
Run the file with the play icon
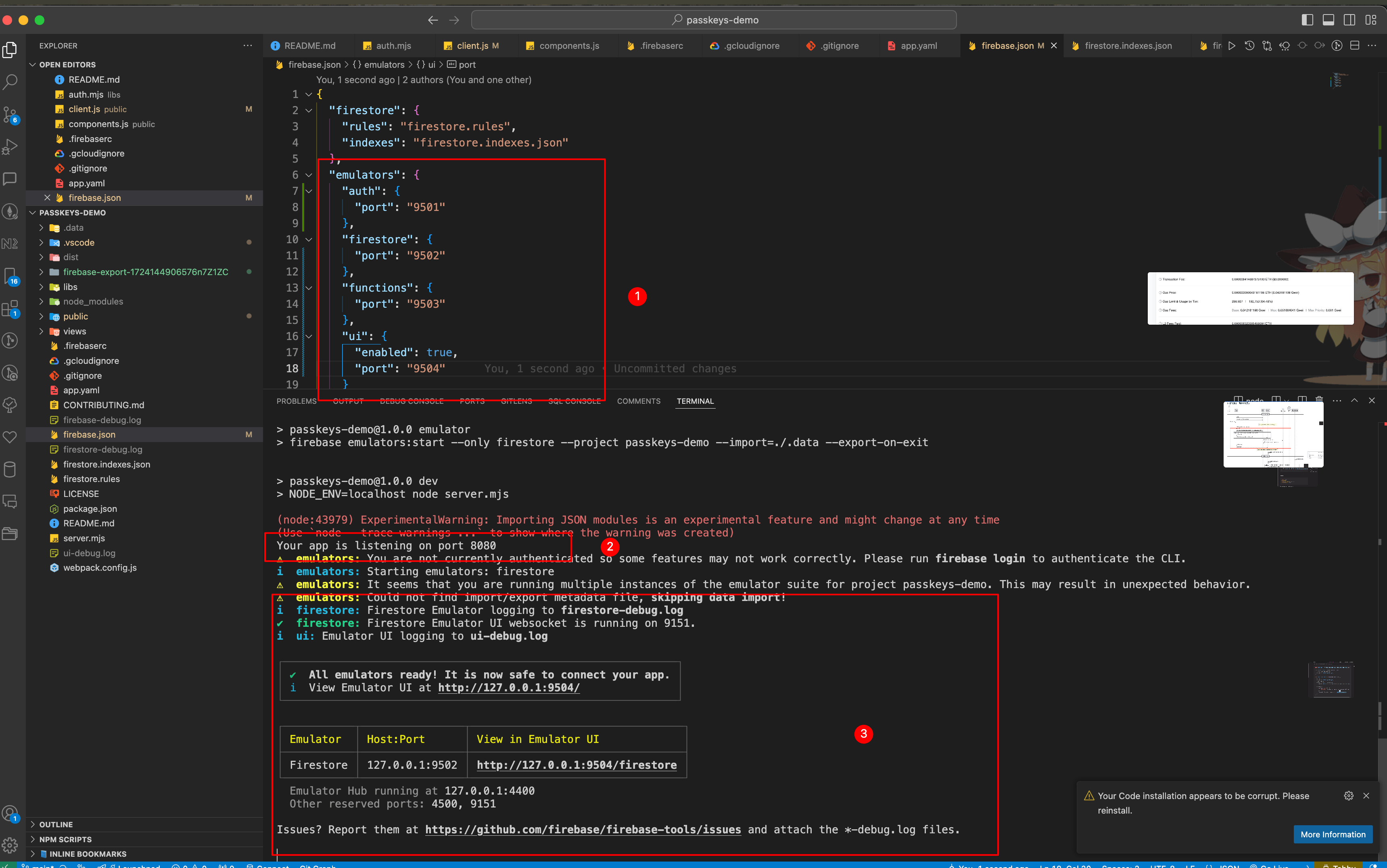[1231, 46]
